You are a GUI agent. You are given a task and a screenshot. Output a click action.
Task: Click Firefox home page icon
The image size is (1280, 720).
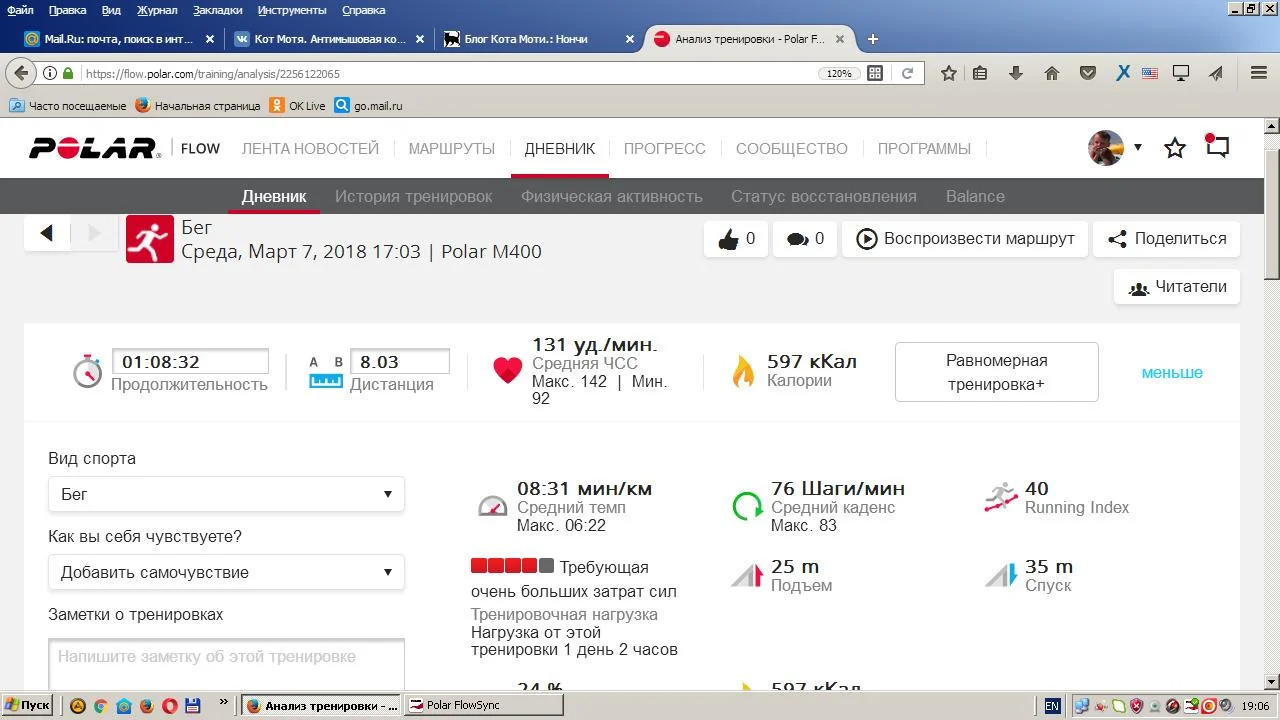[x=1052, y=73]
